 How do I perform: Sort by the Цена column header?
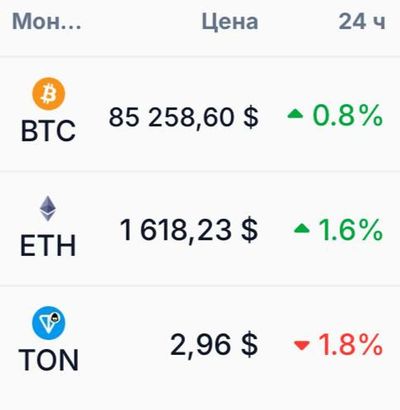pyautogui.click(x=230, y=22)
